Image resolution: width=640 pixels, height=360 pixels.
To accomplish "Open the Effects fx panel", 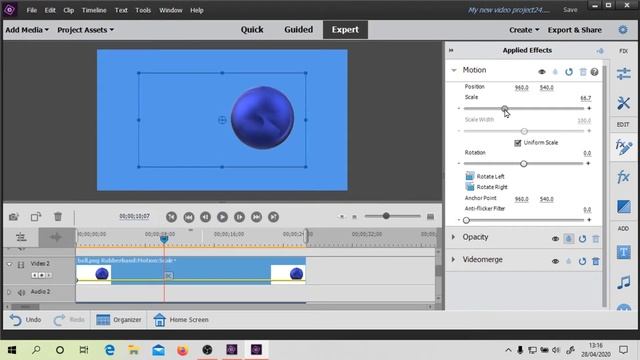I will (x=623, y=177).
